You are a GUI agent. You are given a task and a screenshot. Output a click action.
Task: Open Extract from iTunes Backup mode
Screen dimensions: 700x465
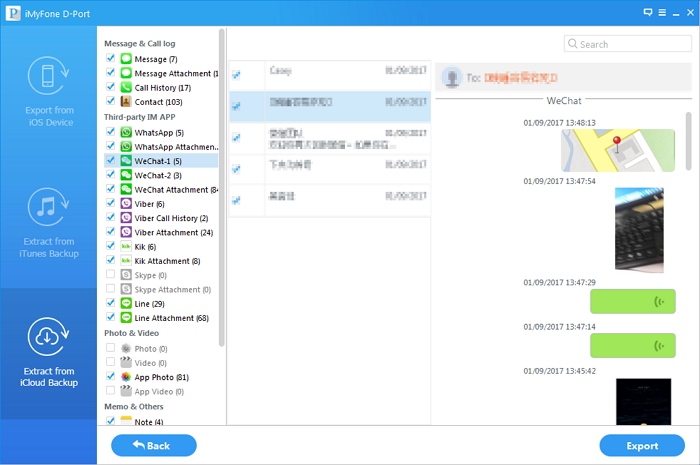tap(48, 222)
